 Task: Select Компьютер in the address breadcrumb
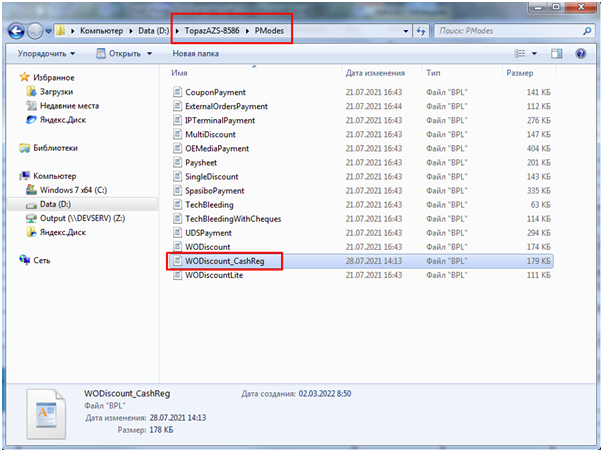coord(102,31)
